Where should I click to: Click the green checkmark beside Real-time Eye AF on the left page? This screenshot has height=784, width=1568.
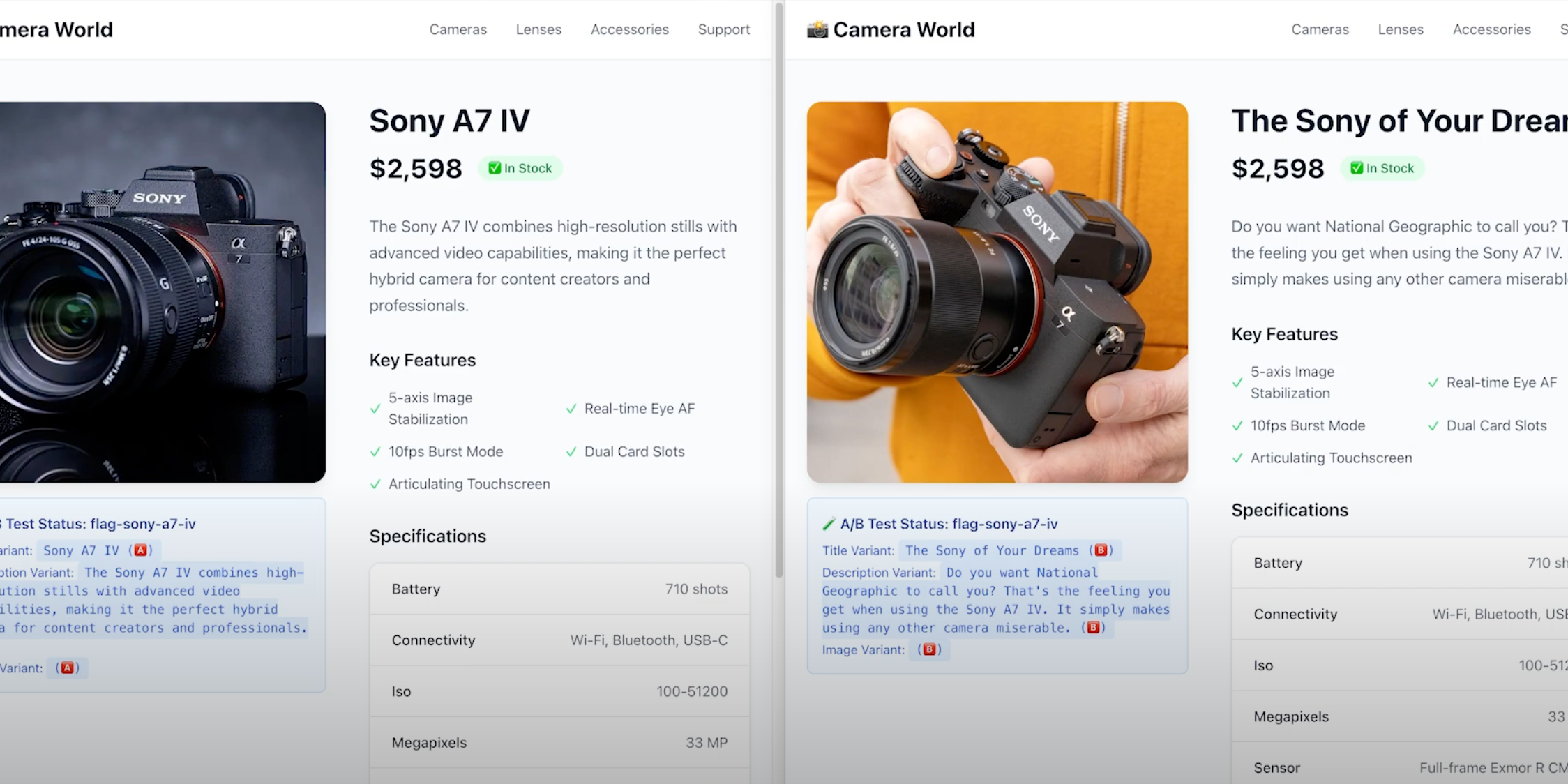click(571, 409)
